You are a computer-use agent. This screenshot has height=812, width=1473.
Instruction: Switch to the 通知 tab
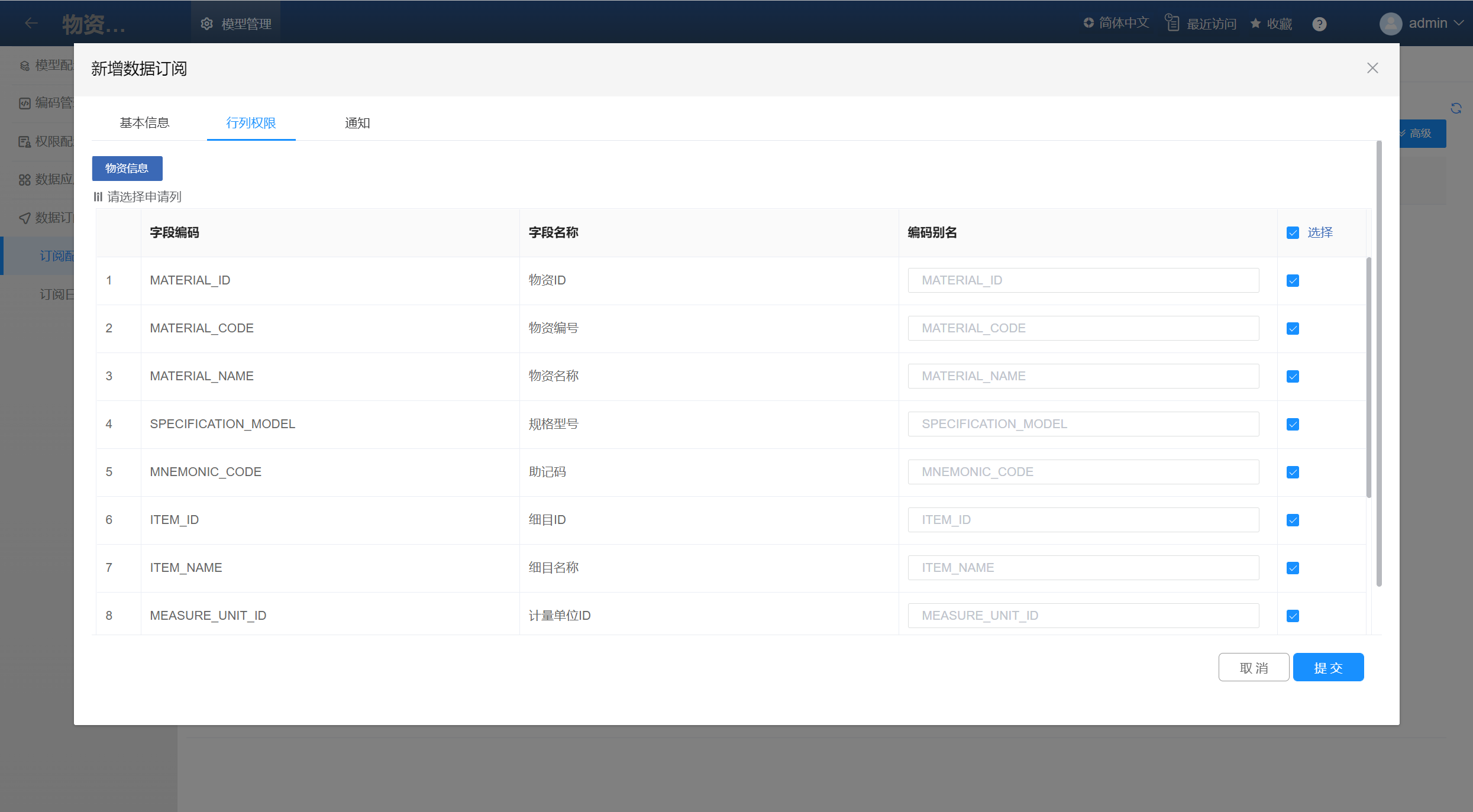pyautogui.click(x=357, y=123)
